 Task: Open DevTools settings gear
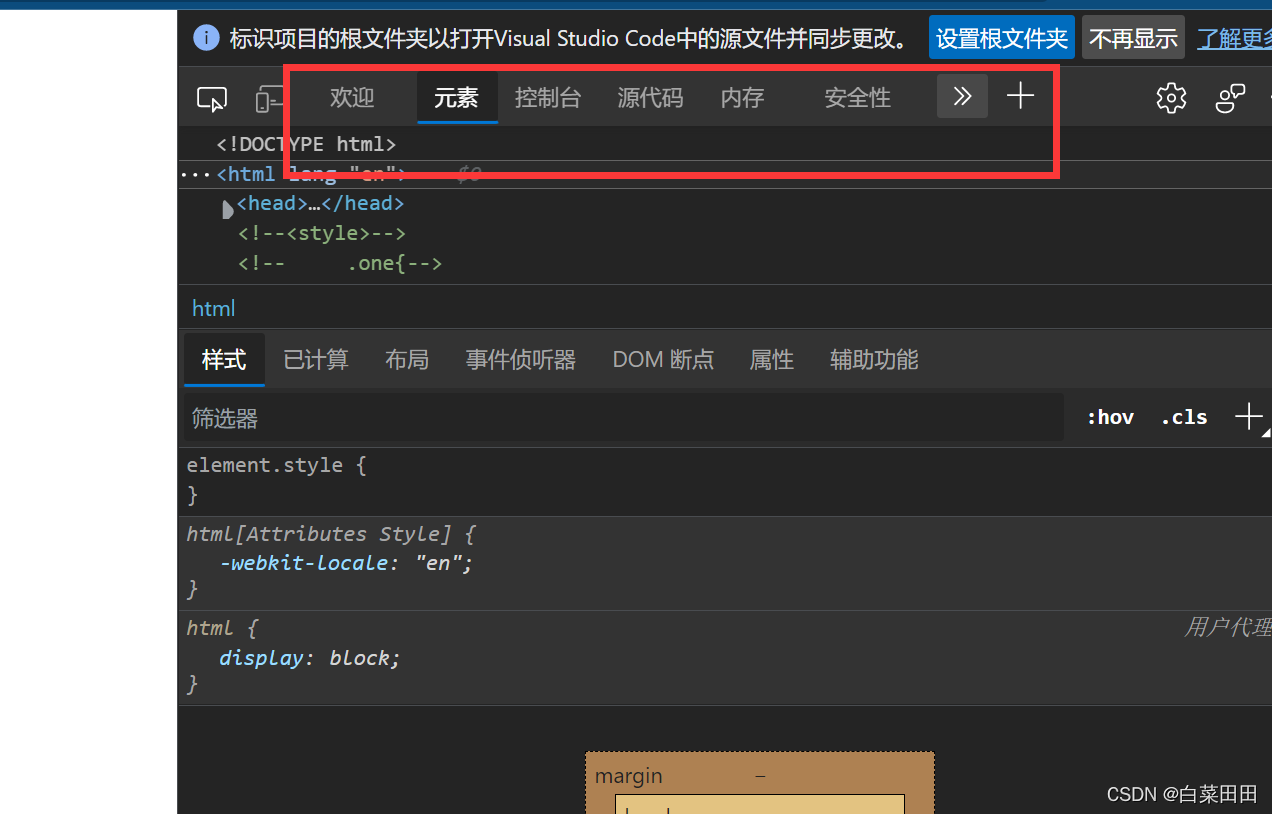1171,97
